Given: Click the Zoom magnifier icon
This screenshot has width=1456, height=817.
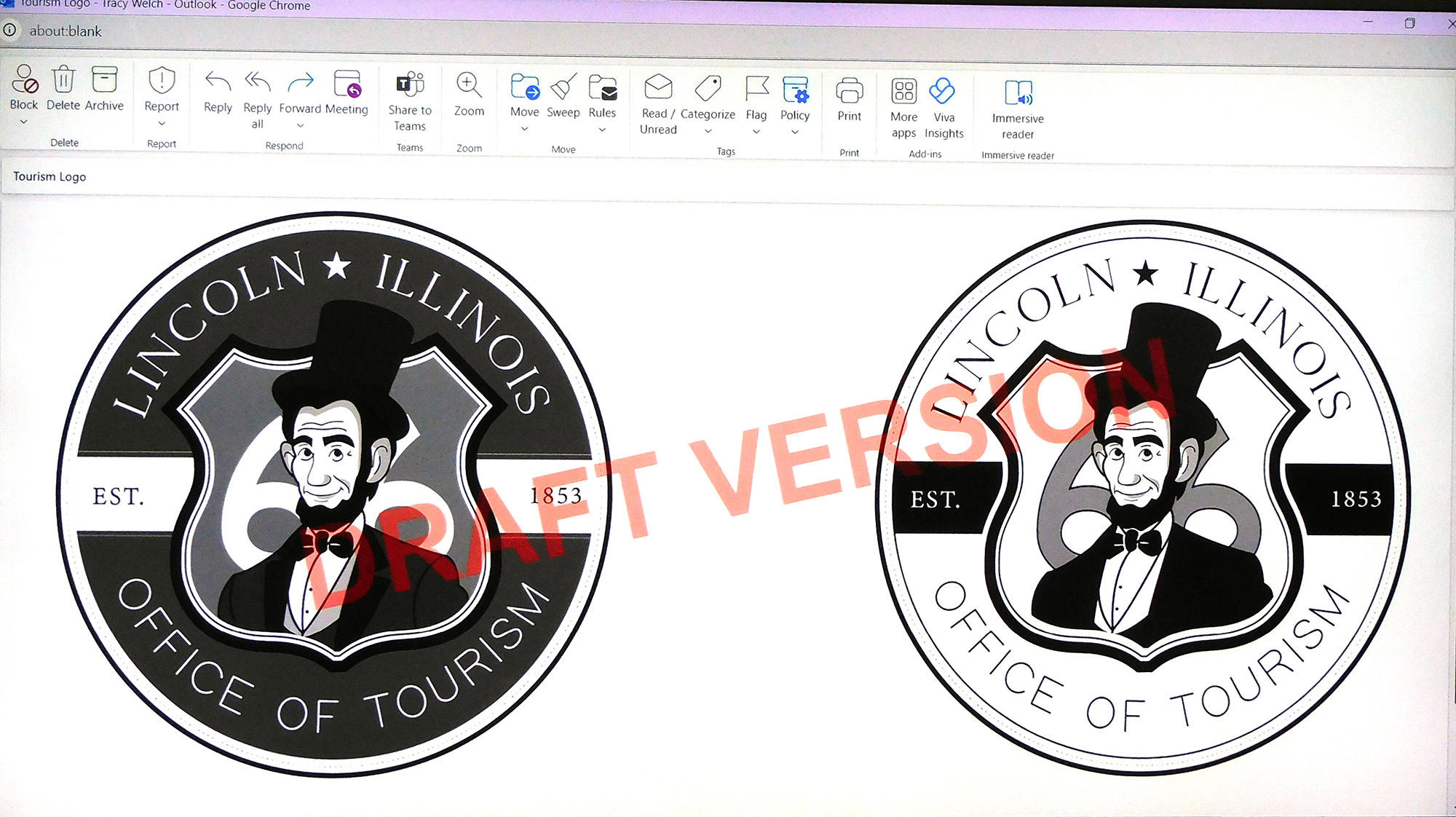Looking at the screenshot, I should tap(469, 86).
